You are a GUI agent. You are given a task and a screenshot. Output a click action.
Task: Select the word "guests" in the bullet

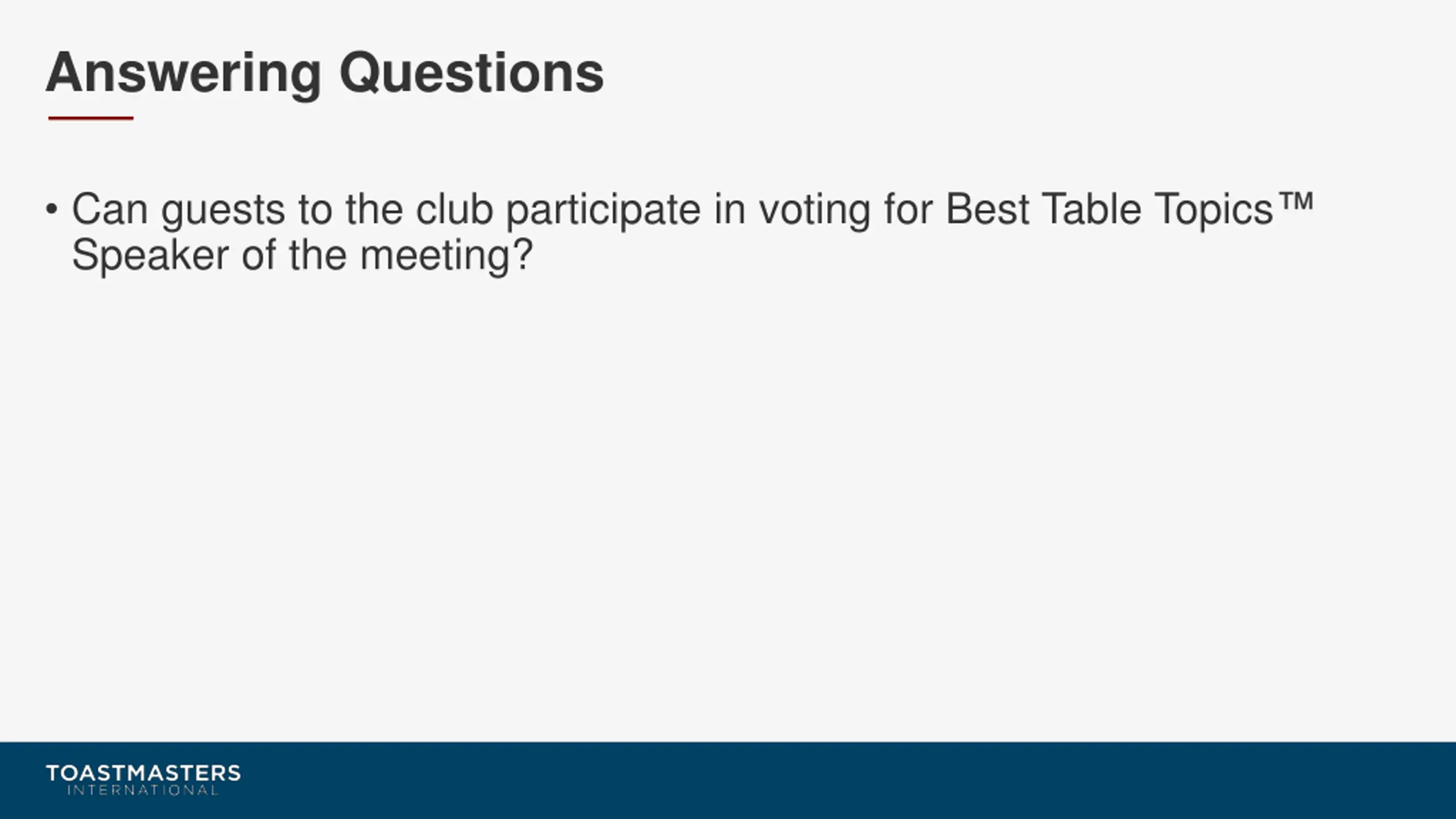tap(223, 211)
